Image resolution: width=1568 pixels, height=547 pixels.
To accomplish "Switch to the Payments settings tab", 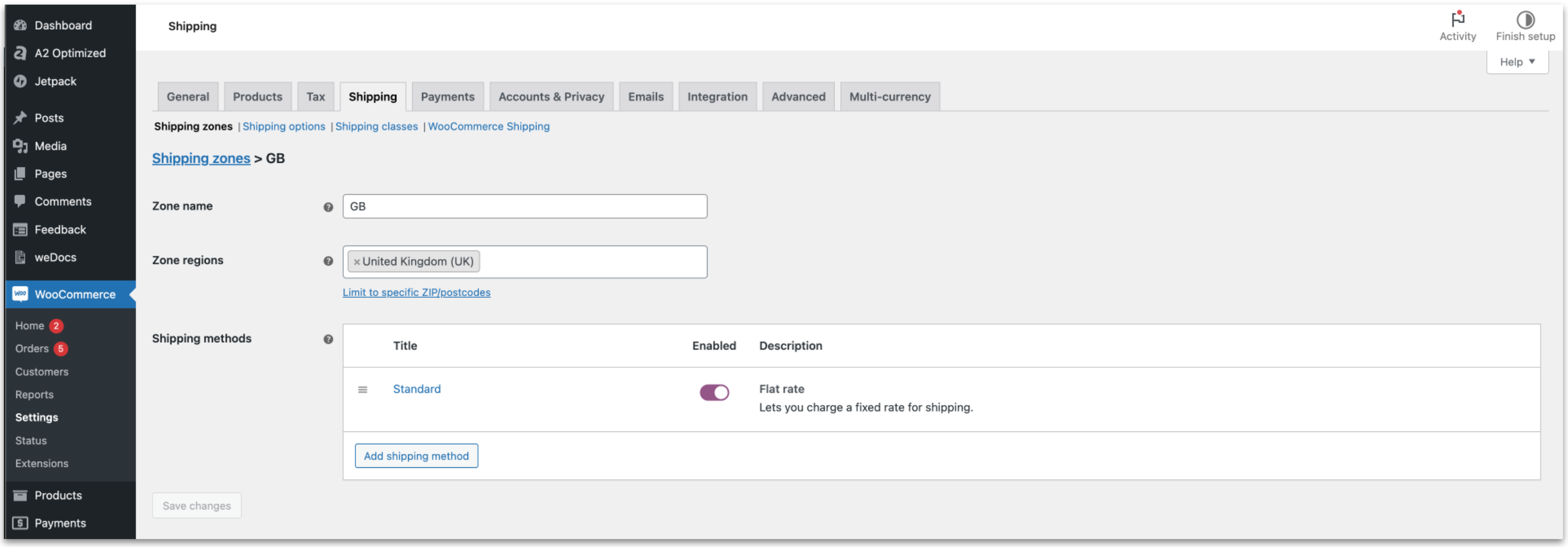I will (x=447, y=96).
